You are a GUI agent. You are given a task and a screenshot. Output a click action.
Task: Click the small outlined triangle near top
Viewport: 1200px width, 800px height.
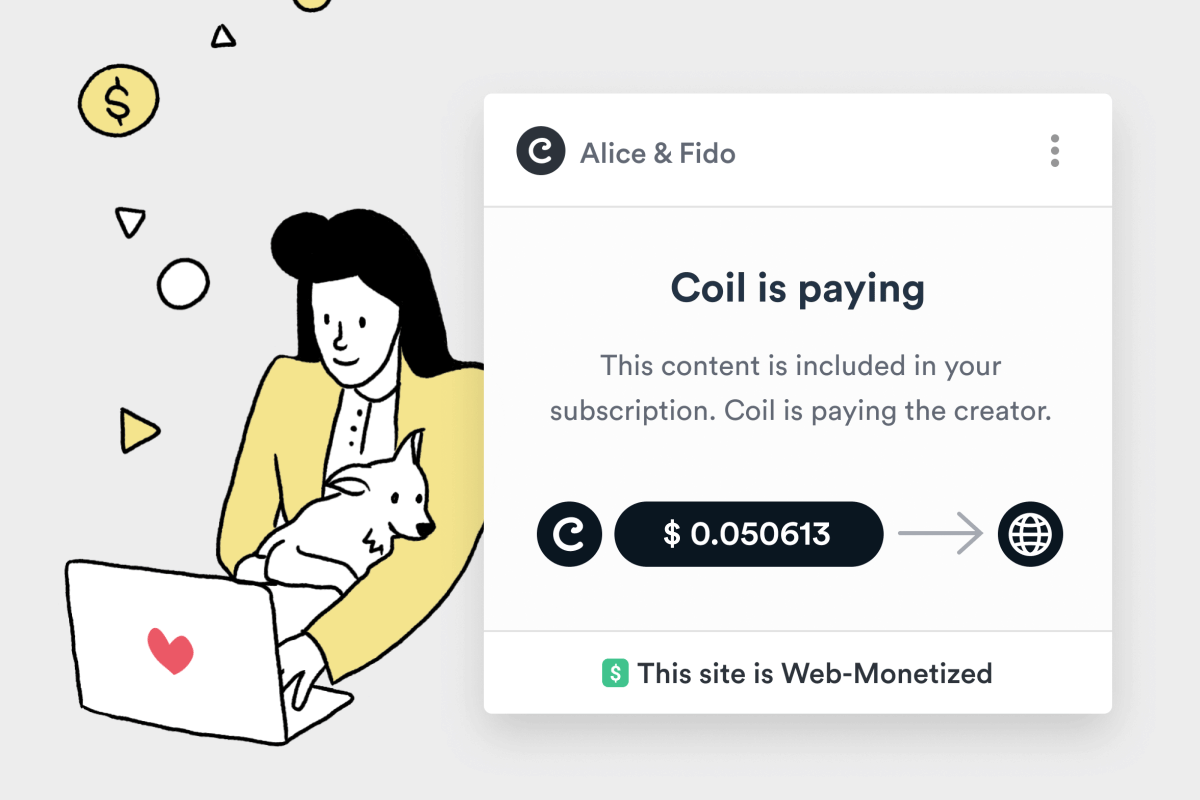pyautogui.click(x=223, y=38)
